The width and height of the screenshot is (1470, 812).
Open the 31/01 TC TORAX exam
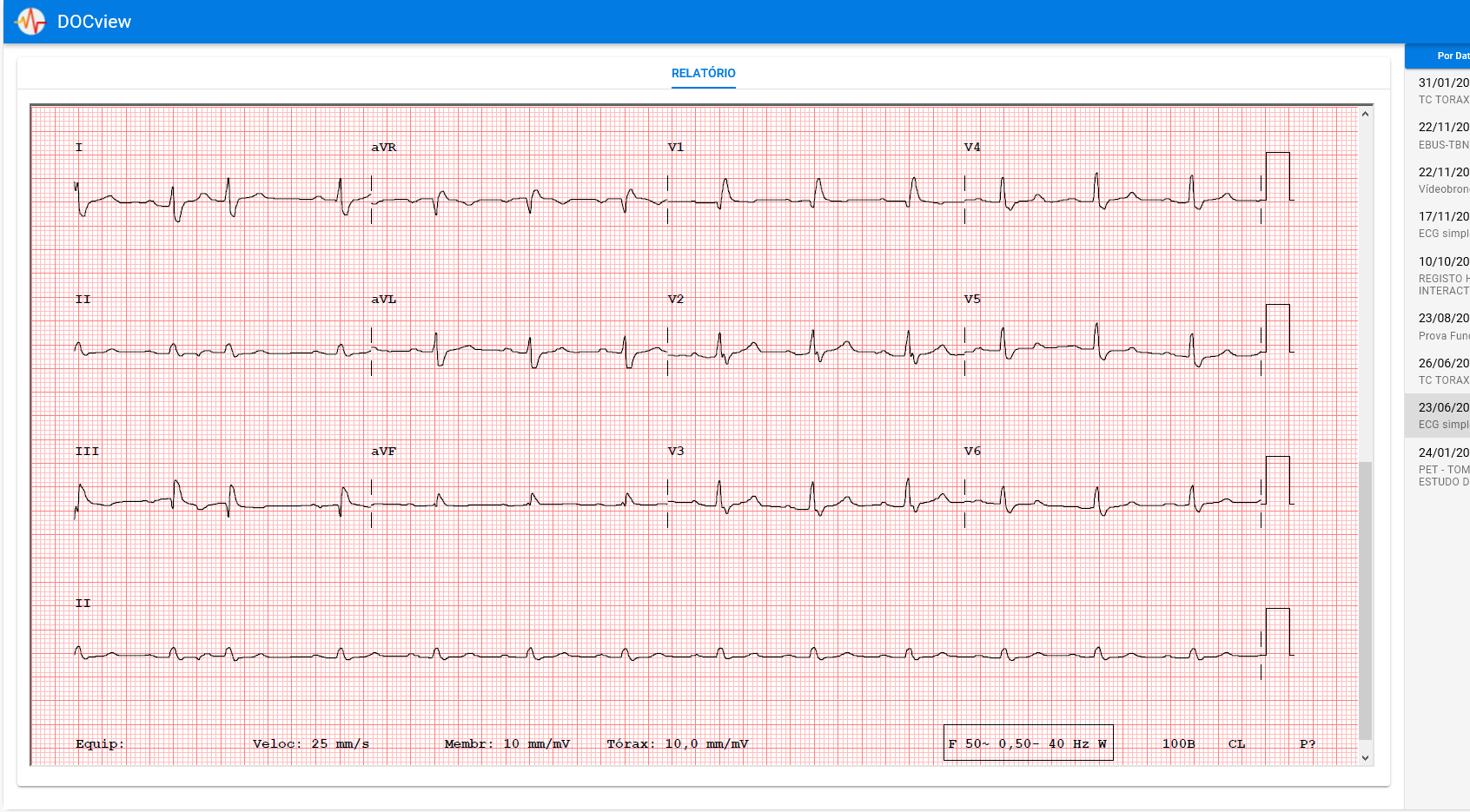pos(1442,90)
